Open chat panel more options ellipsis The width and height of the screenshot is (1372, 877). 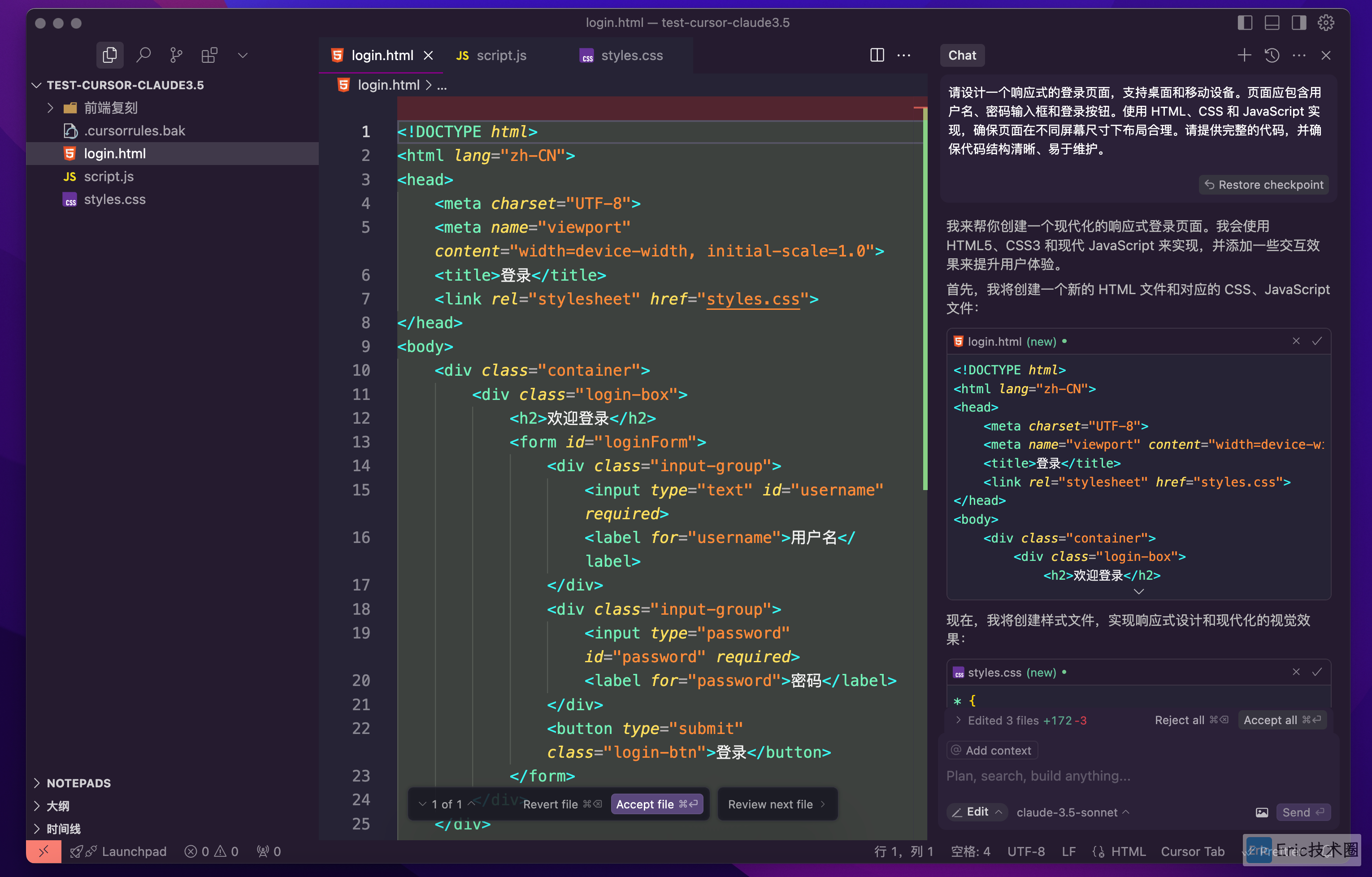click(1299, 55)
